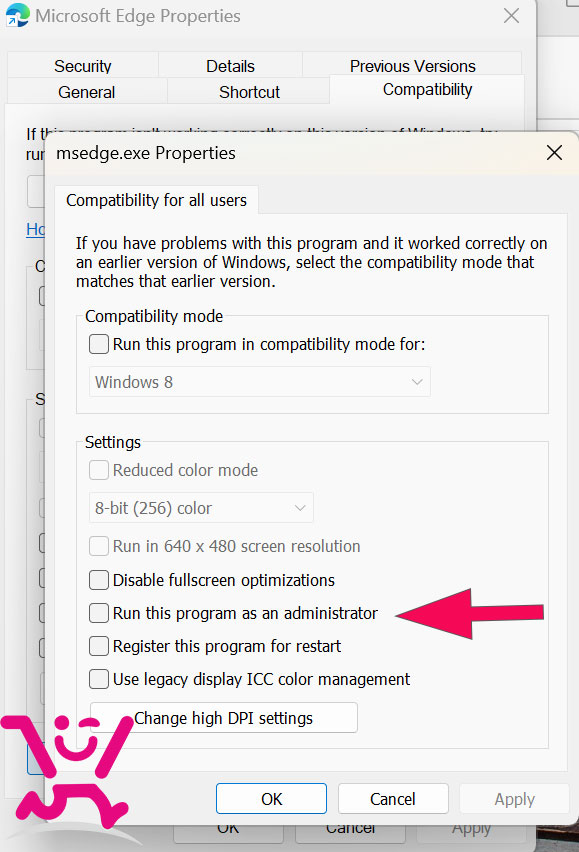
Task: Open the Windows 8 compatibility dropdown
Action: [x=260, y=382]
